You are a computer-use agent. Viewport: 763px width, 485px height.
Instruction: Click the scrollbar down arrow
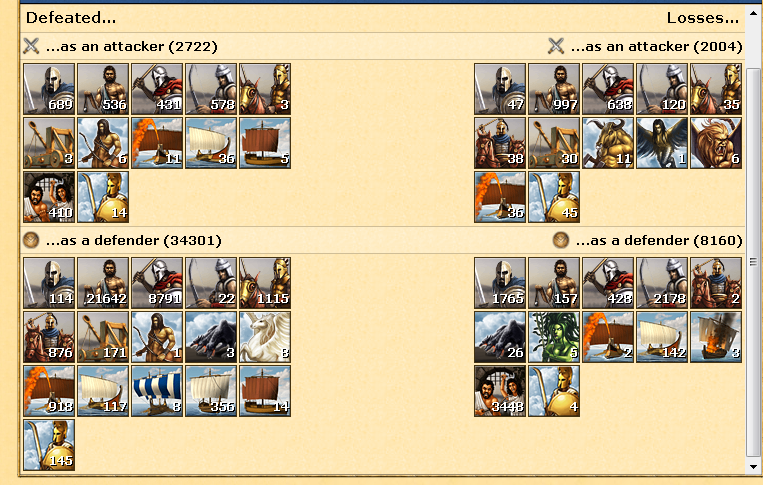[x=753, y=467]
